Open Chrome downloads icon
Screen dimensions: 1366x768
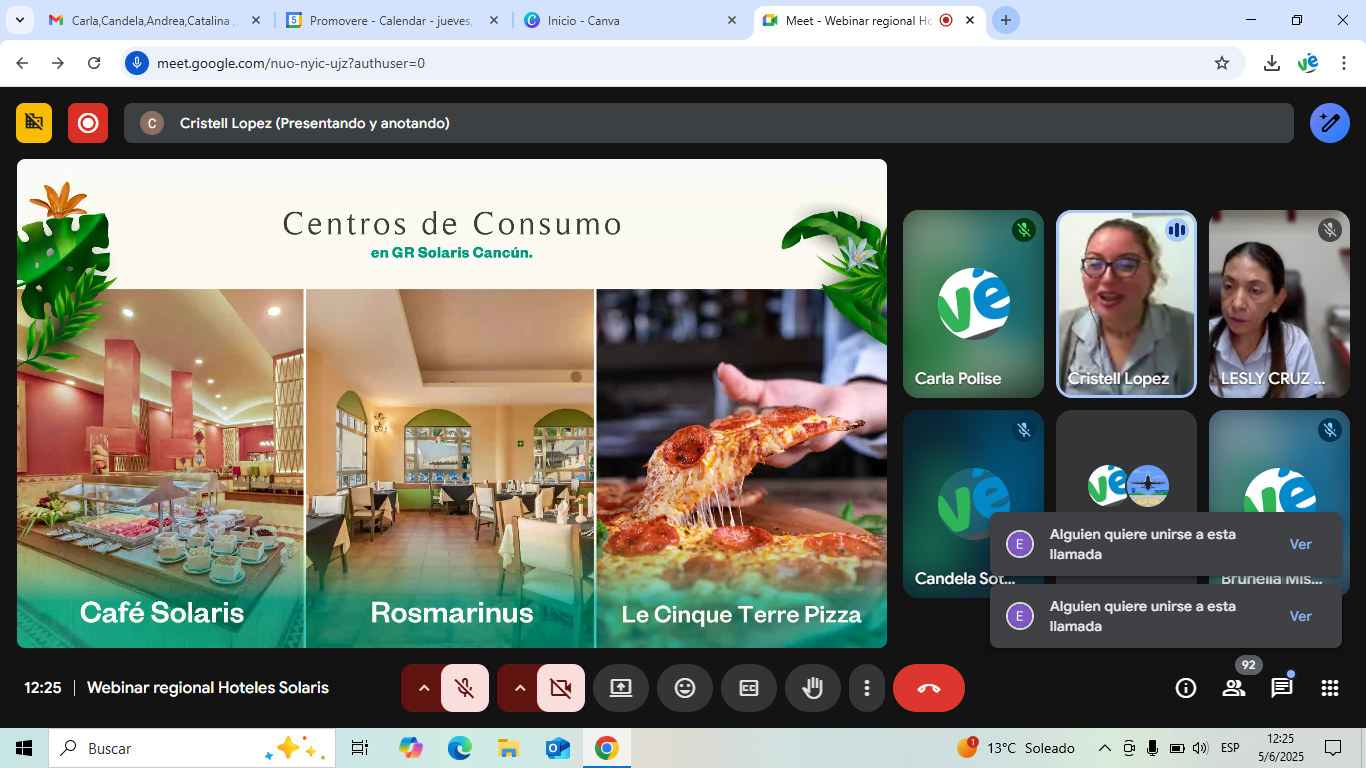[1272, 63]
